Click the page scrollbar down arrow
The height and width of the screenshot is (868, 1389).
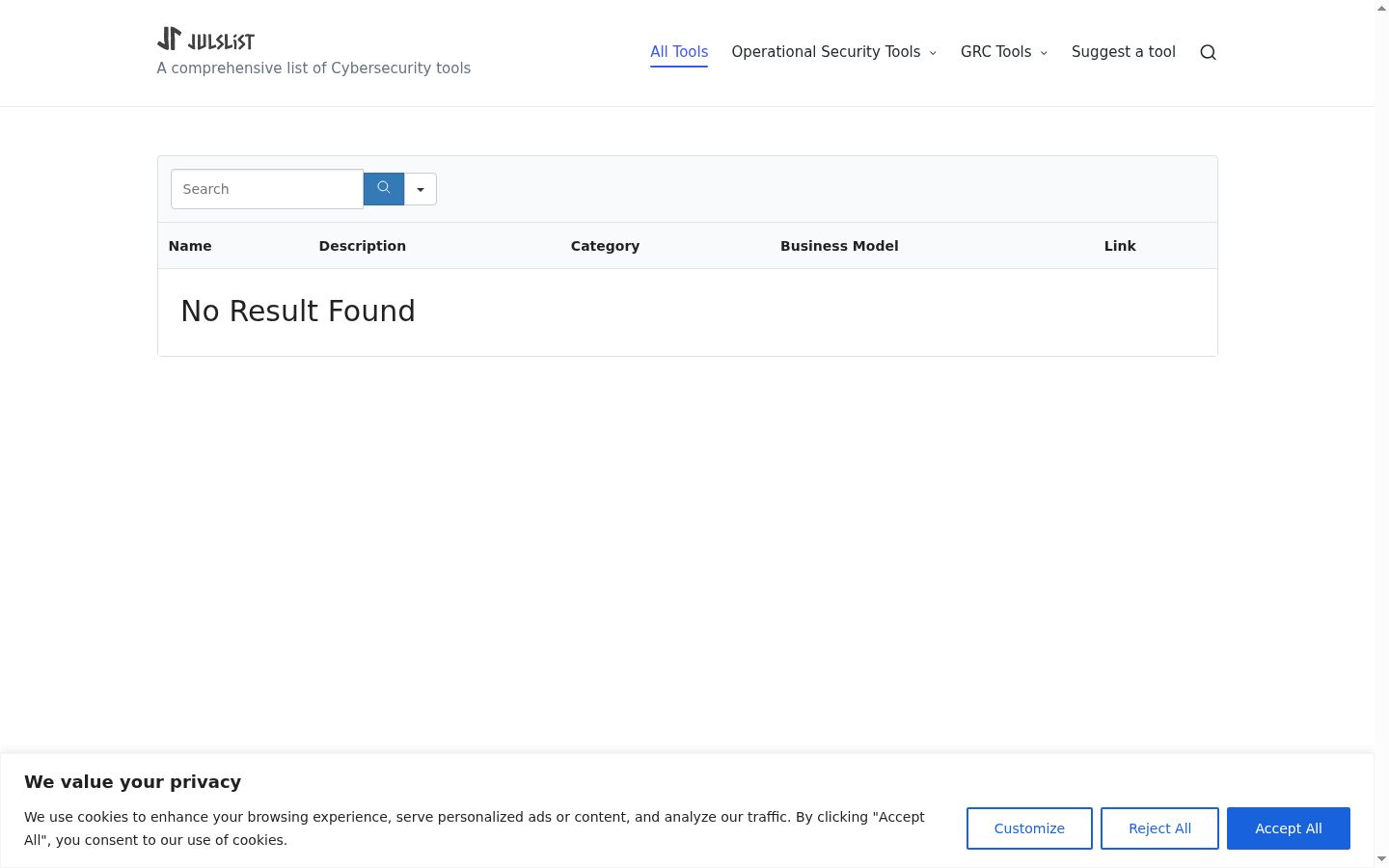[x=1381, y=858]
